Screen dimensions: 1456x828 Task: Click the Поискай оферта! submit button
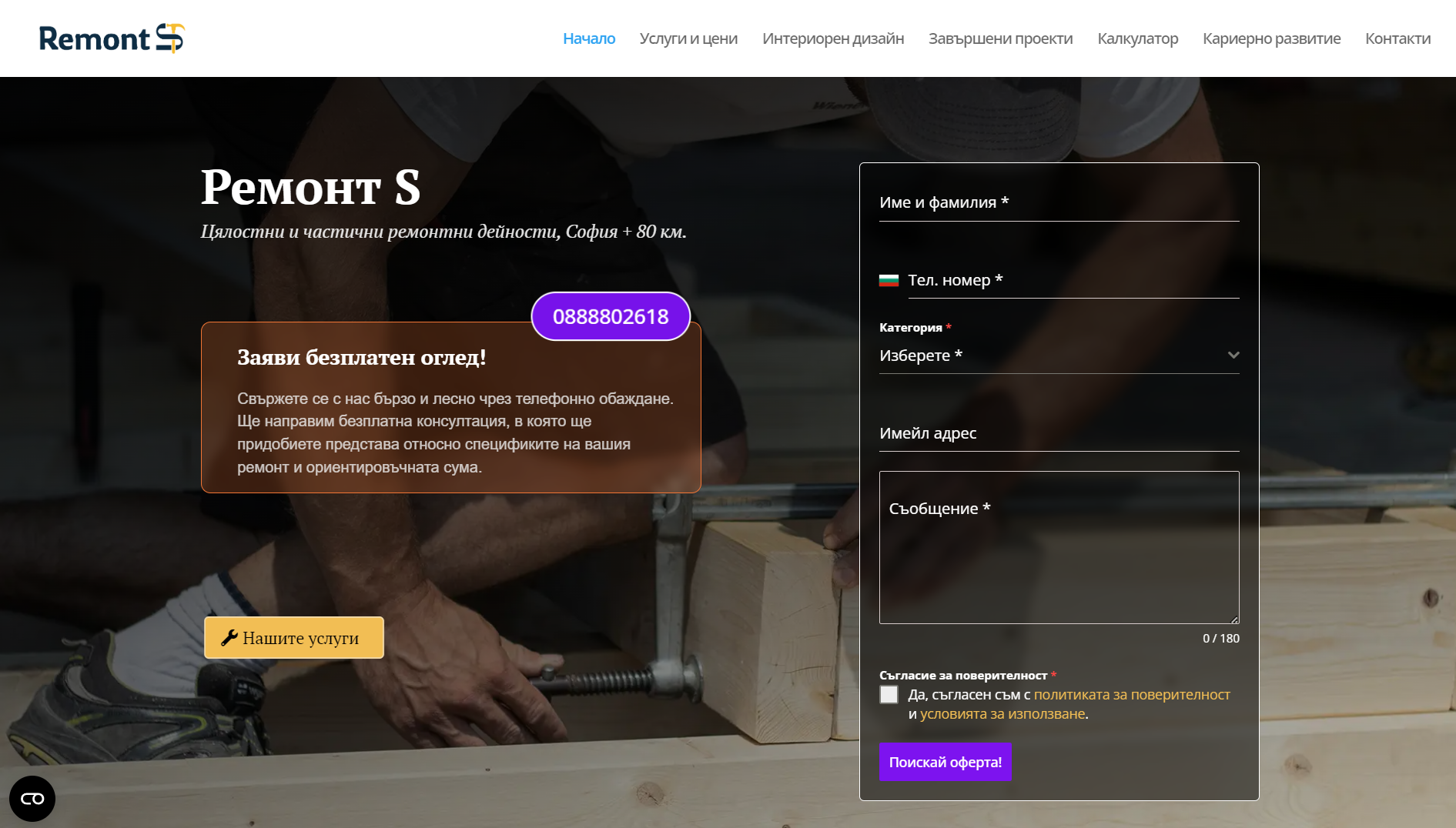946,763
